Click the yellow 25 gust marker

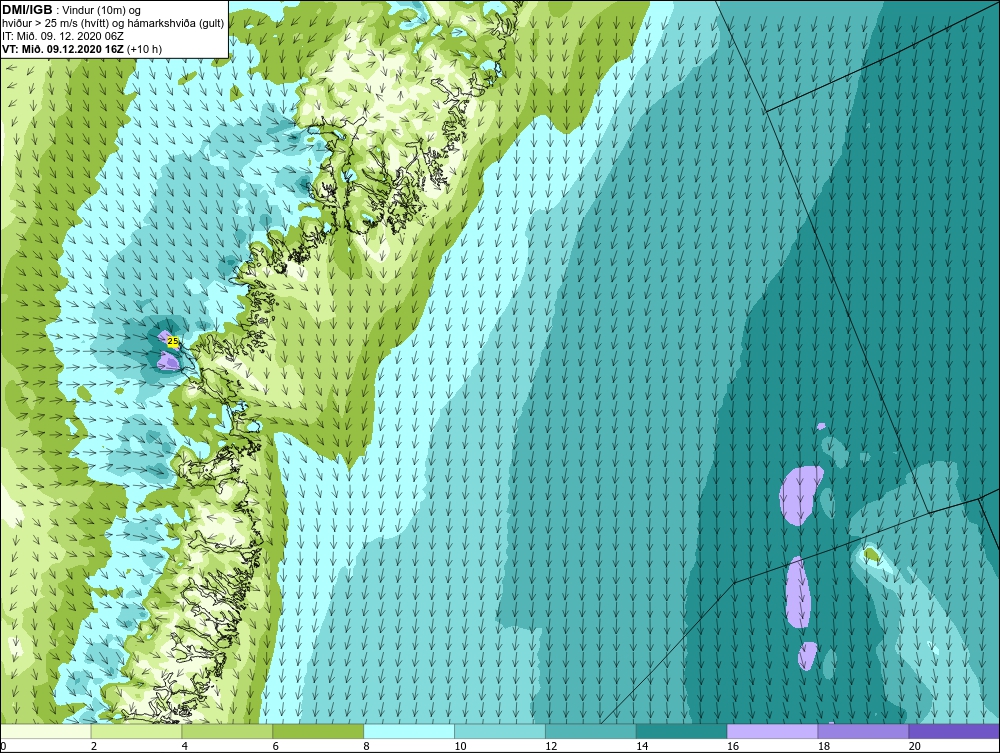(x=172, y=342)
